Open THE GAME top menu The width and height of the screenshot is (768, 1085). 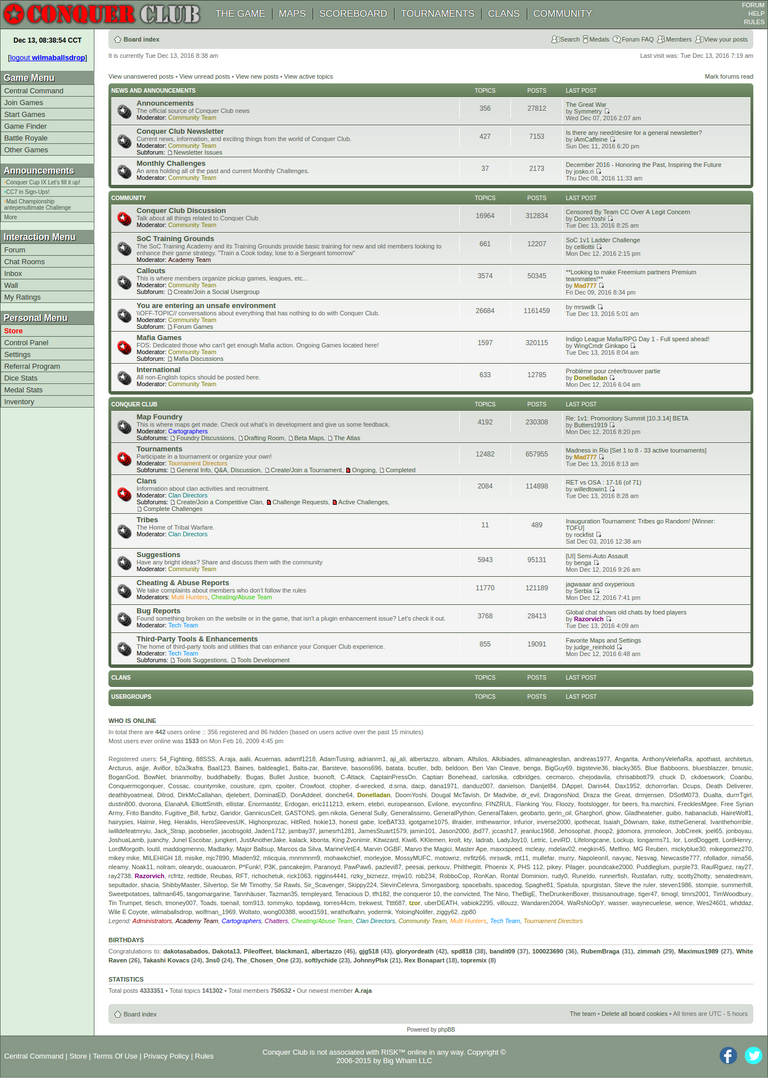coord(240,13)
